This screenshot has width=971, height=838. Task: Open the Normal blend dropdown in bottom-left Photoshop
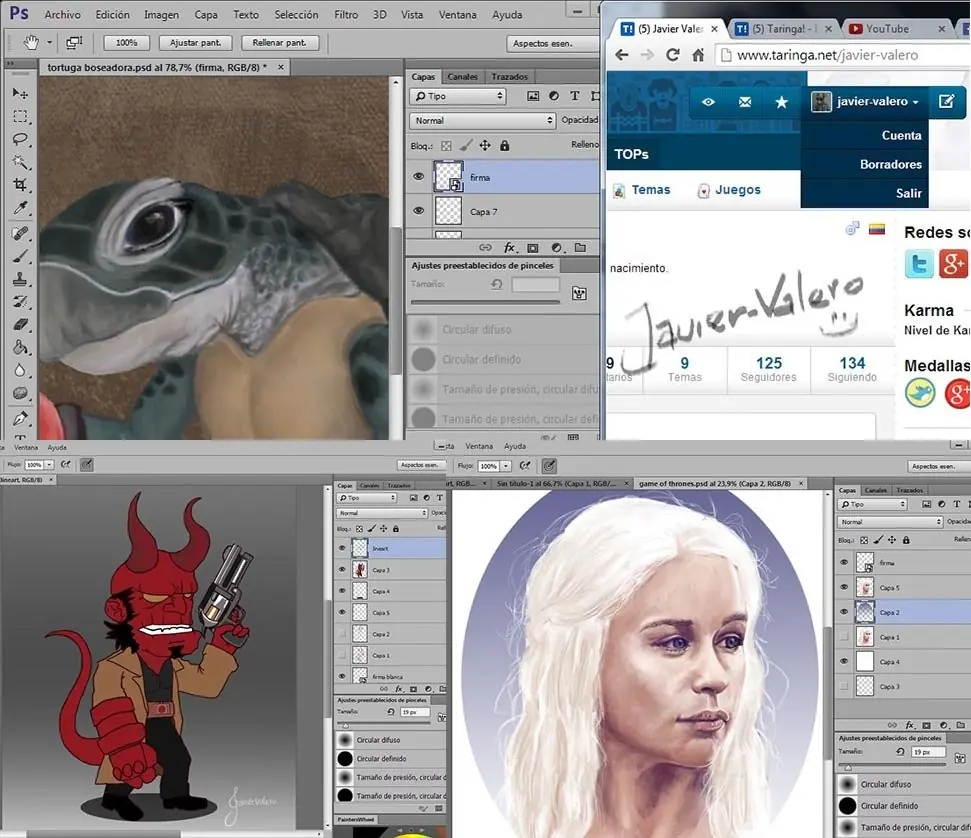[x=382, y=513]
